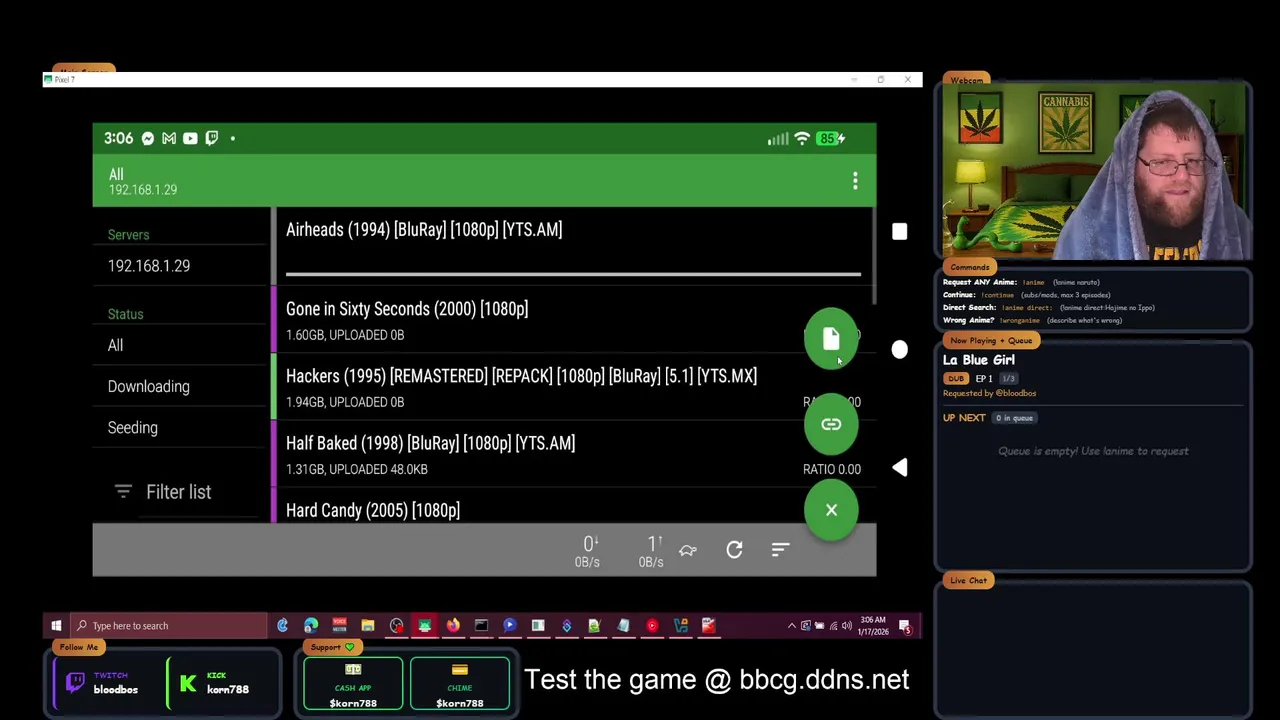Tap the upload speed 0B/s indicator
This screenshot has height=720, width=1280.
(x=651, y=551)
